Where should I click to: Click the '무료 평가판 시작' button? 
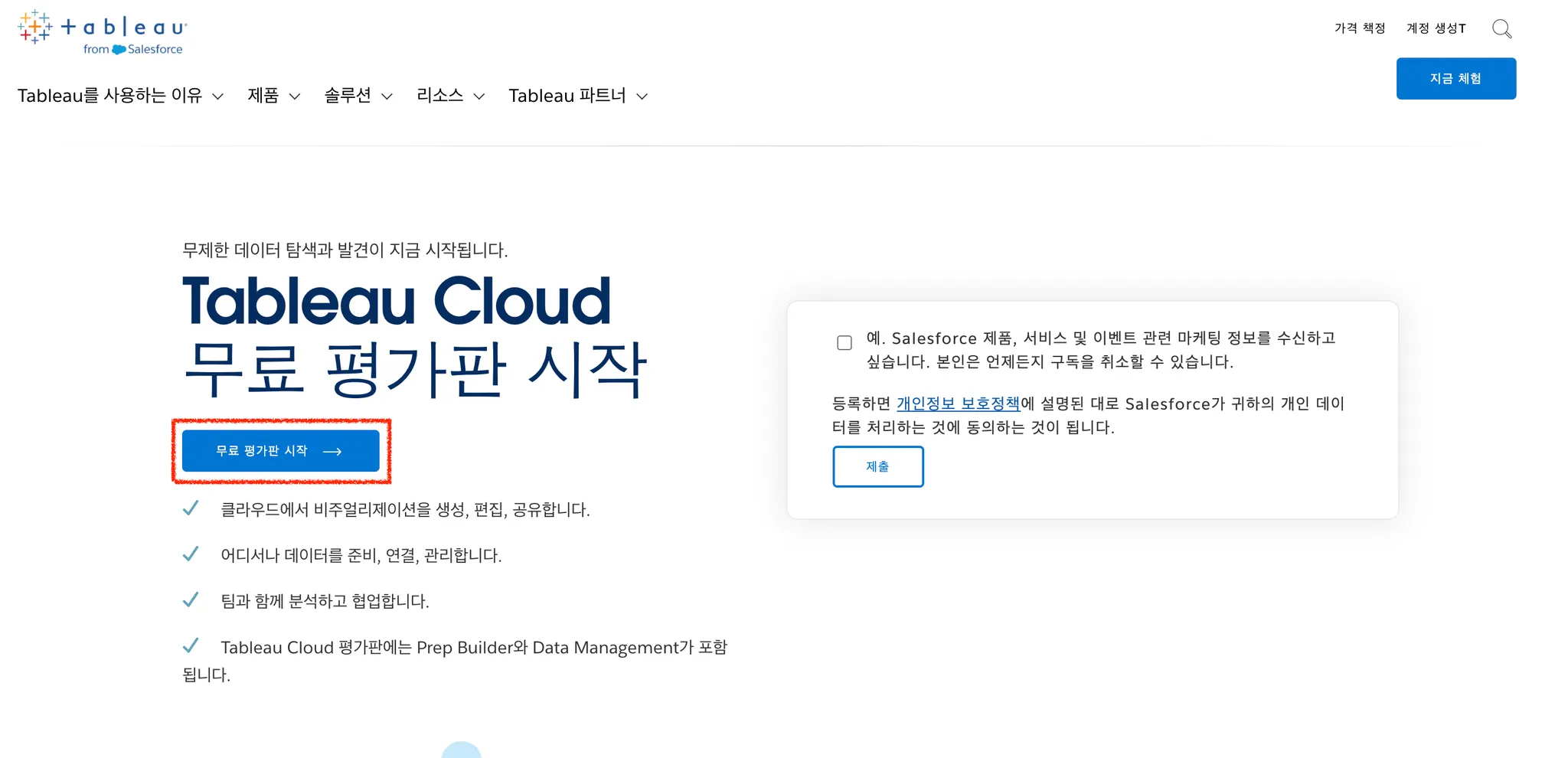280,451
